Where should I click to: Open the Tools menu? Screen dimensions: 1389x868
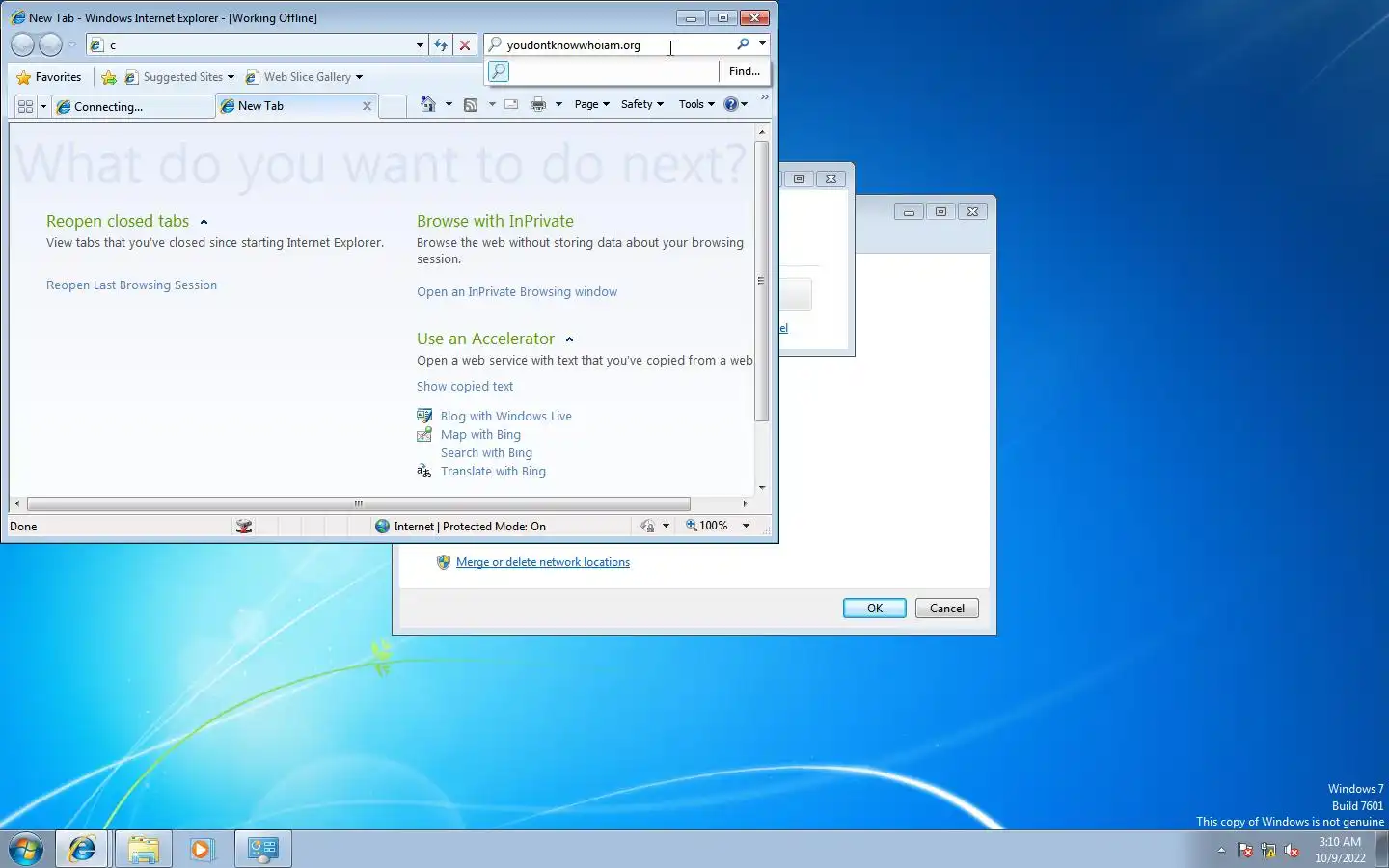pyautogui.click(x=696, y=104)
